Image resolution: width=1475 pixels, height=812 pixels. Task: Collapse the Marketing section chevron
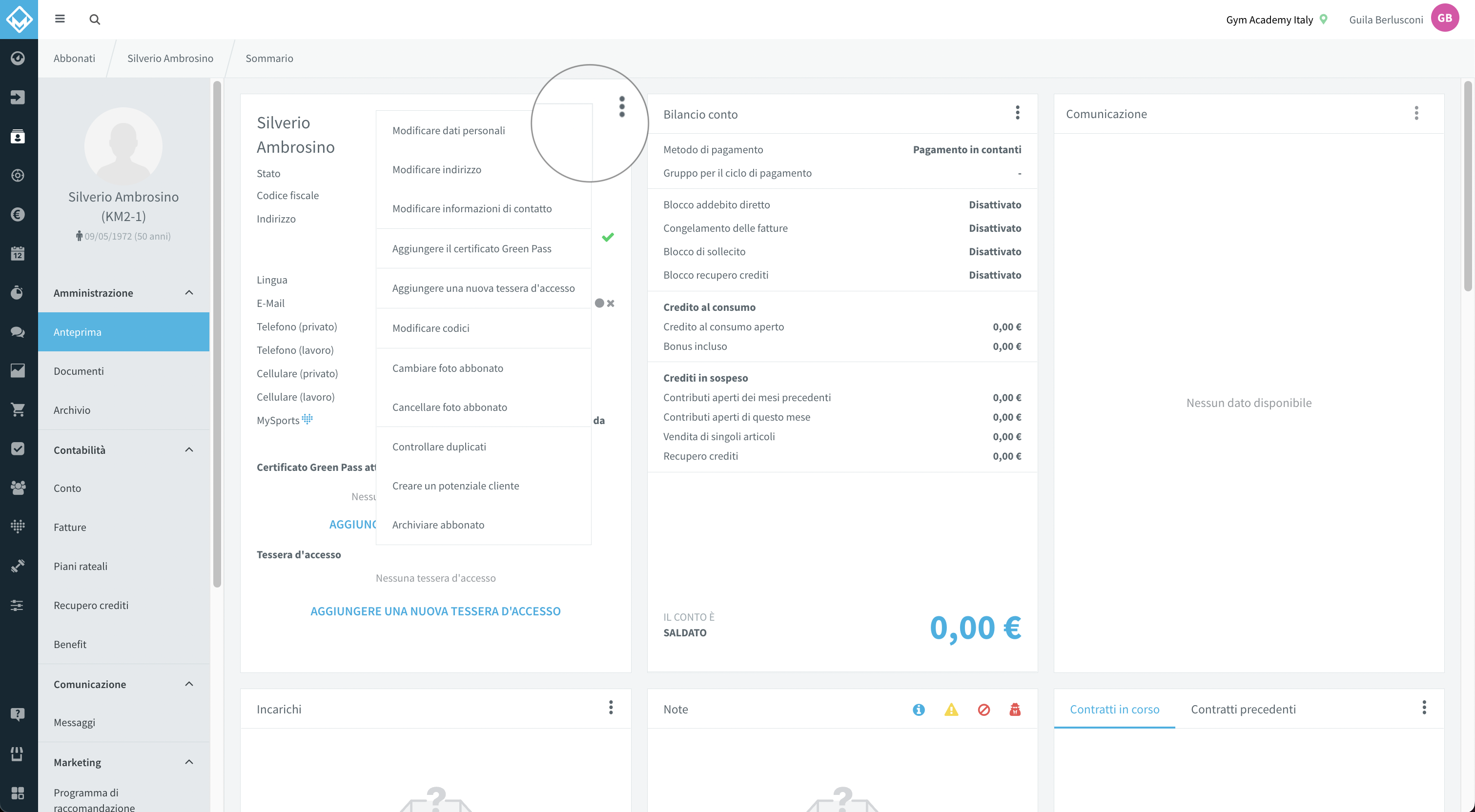click(189, 762)
